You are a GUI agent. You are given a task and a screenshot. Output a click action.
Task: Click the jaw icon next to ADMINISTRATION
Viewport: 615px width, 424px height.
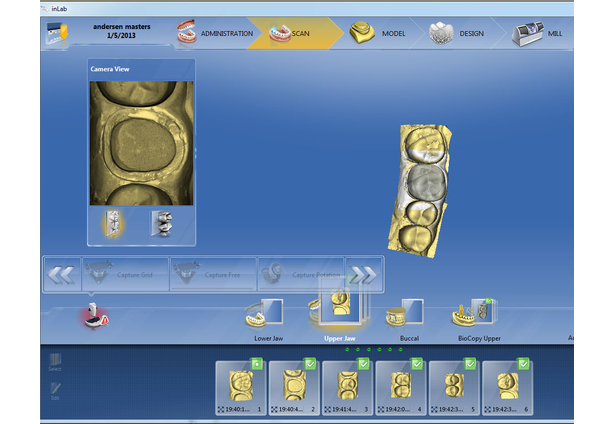[x=187, y=32]
